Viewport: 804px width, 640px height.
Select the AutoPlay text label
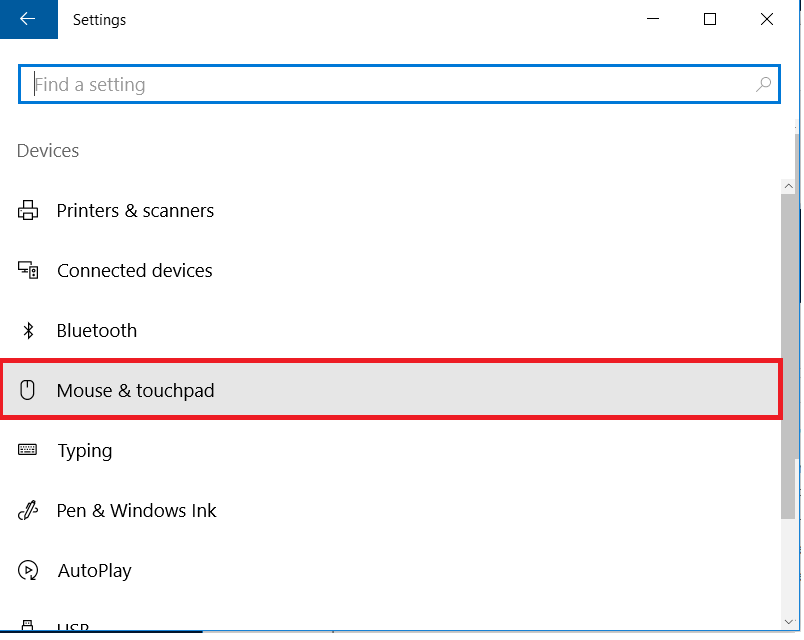[94, 571]
